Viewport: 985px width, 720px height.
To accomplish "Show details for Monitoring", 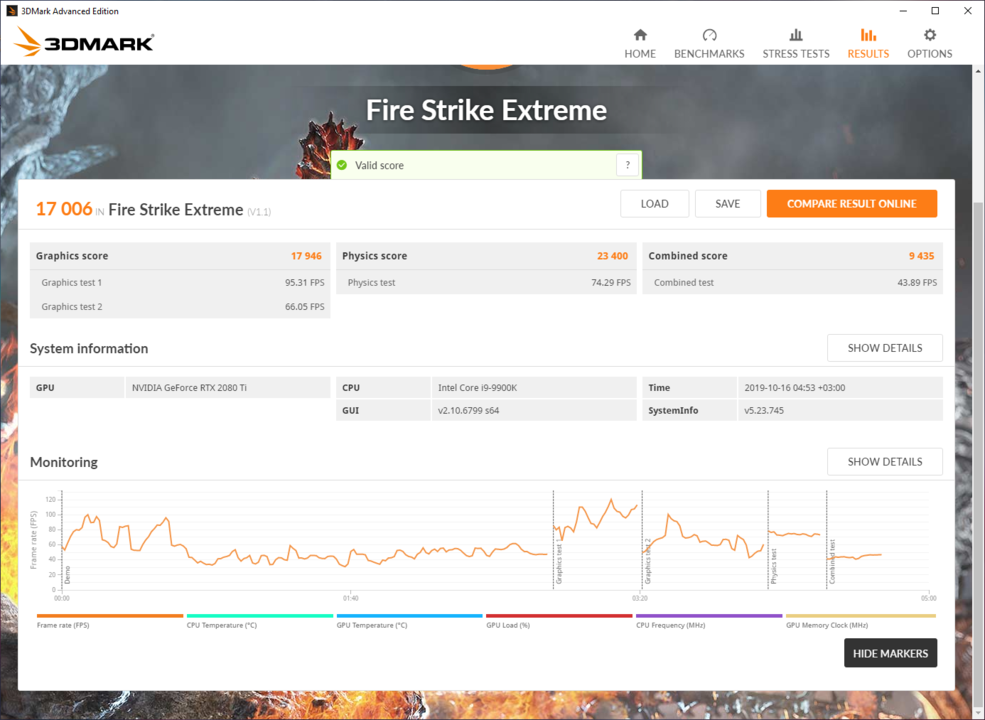I will click(884, 462).
